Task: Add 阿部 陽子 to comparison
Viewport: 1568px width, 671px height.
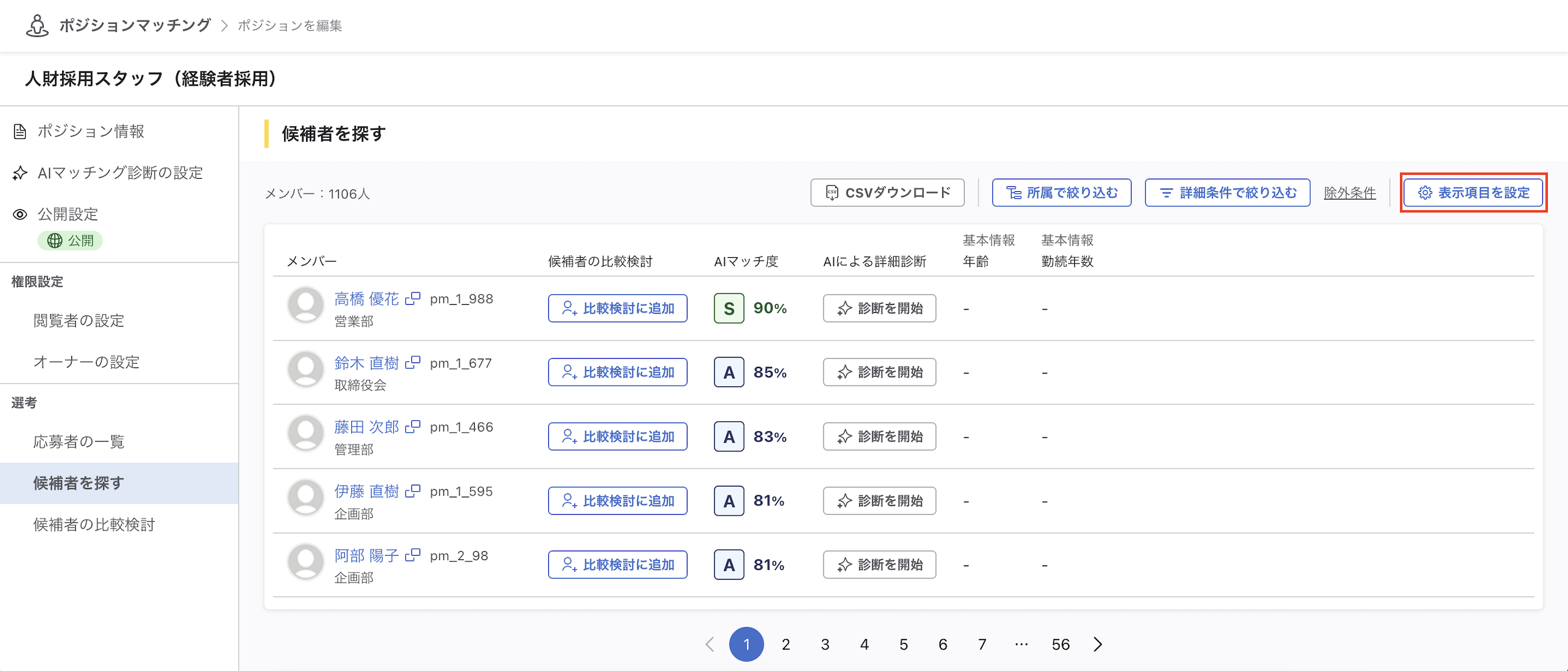Action: coord(618,565)
